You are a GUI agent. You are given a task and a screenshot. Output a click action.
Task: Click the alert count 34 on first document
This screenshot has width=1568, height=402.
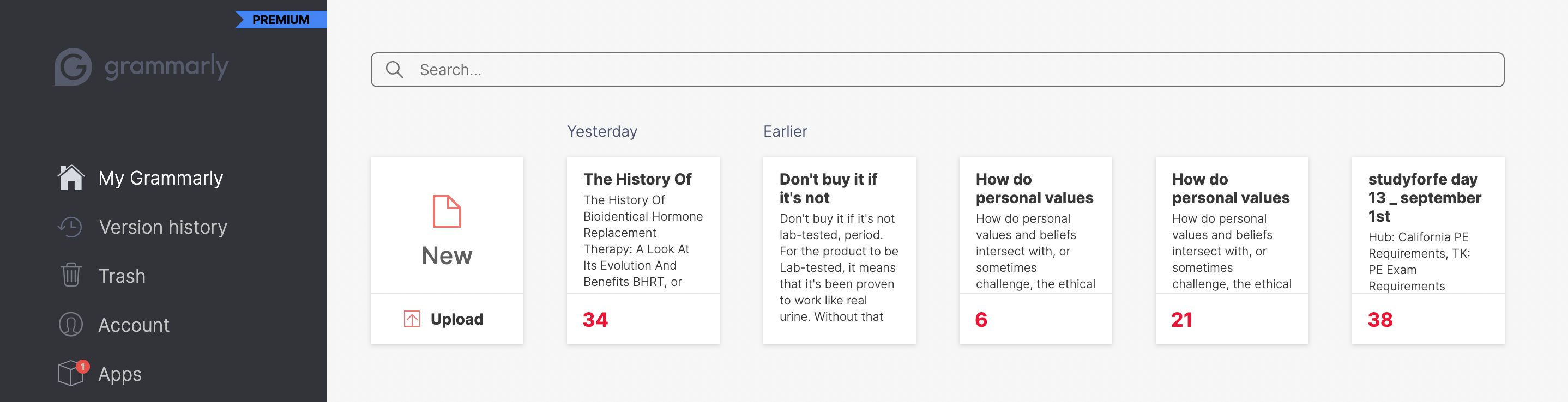click(x=596, y=319)
